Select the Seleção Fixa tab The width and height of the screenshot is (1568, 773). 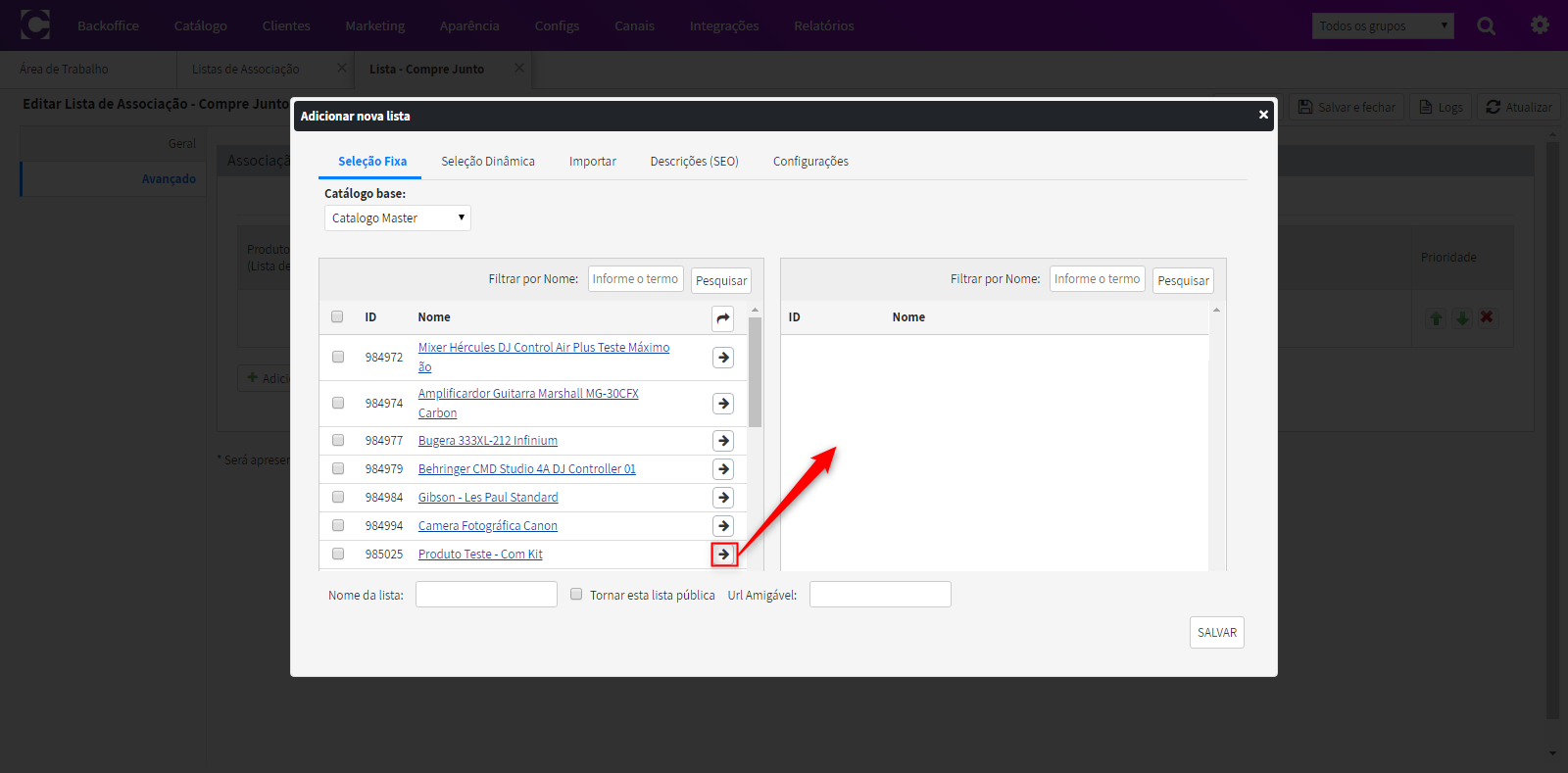point(371,161)
